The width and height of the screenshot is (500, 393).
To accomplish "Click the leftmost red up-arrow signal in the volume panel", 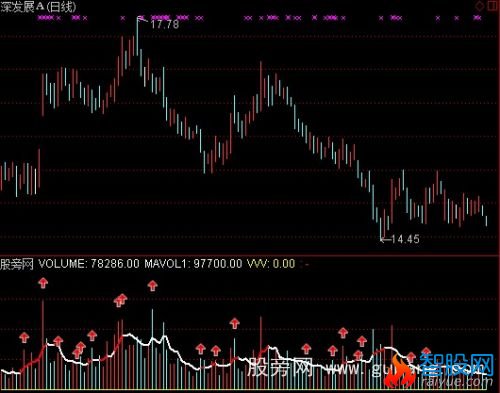I will pos(24,338).
